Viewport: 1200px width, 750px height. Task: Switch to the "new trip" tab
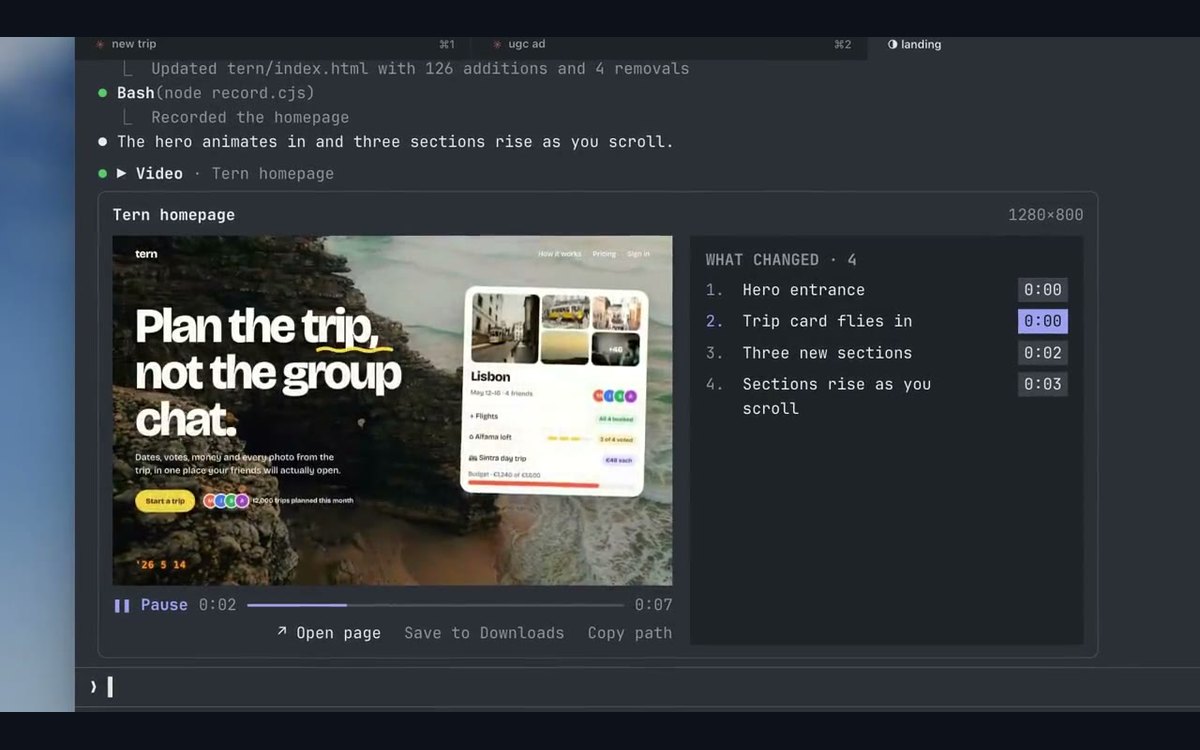click(134, 44)
